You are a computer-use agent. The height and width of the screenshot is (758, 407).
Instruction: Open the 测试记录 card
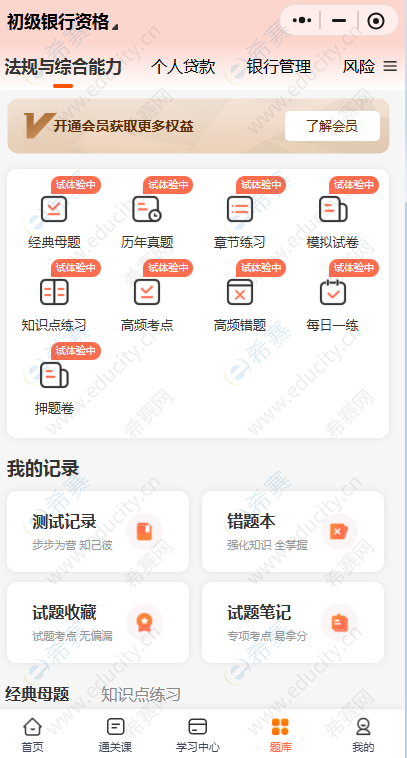pyautogui.click(x=98, y=531)
